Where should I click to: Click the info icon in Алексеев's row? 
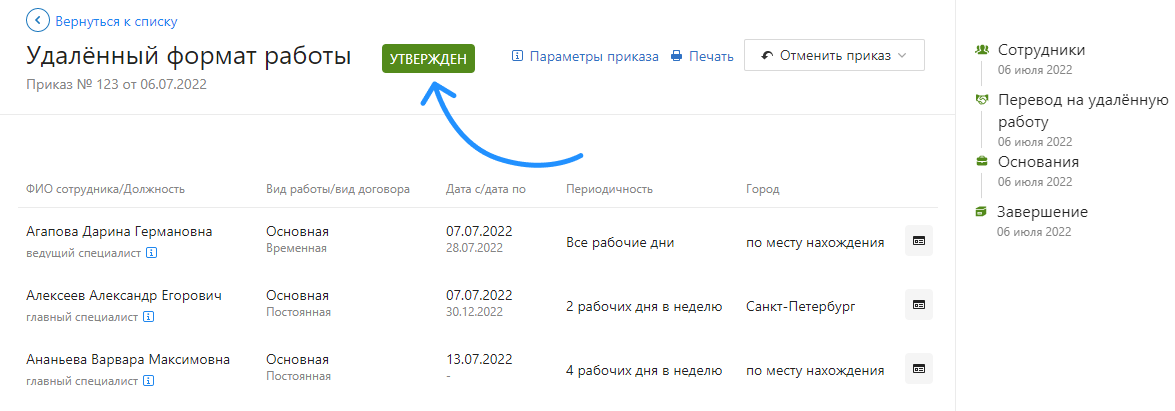pos(148,317)
